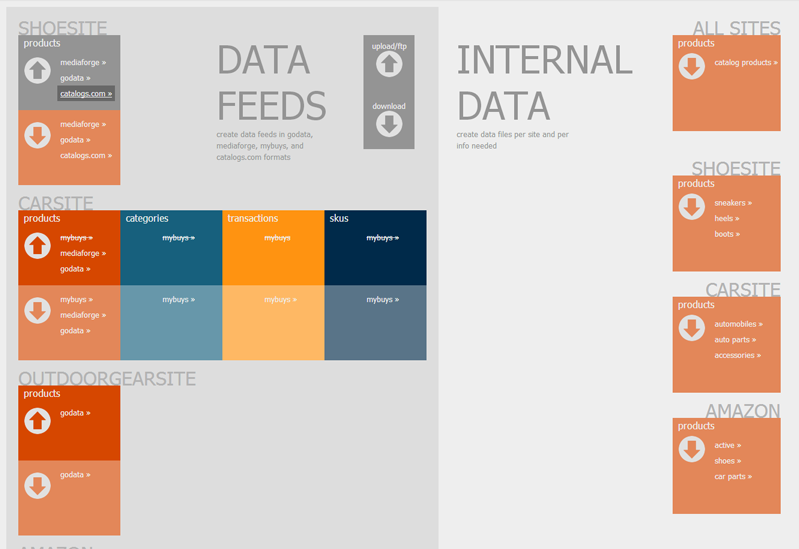Open the sneakers link under SHOESITE
This screenshot has height=549, width=799.
[733, 203]
